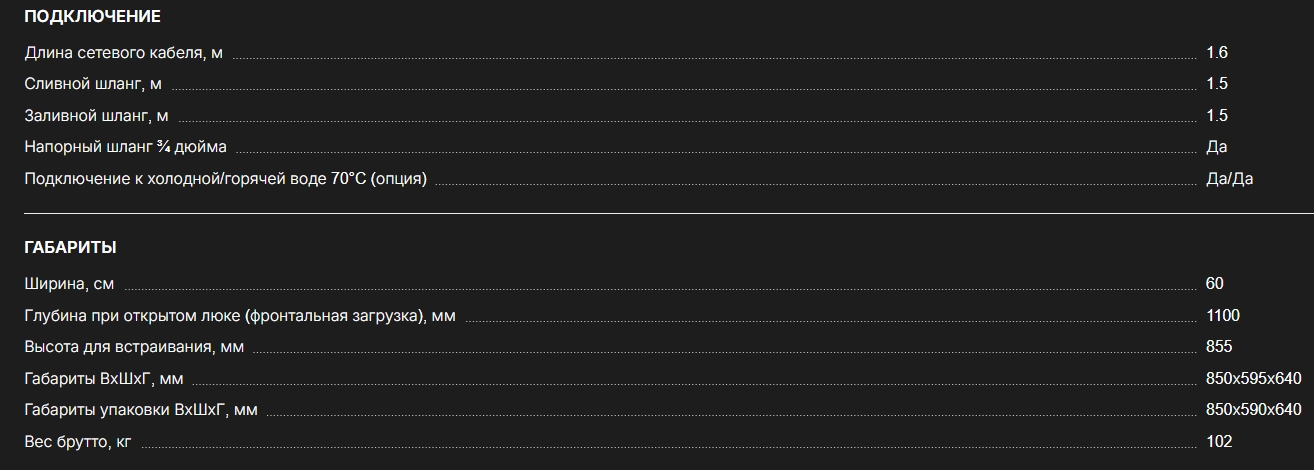Select the 'Габариты ВхШхГ, мм' label

coord(104,379)
